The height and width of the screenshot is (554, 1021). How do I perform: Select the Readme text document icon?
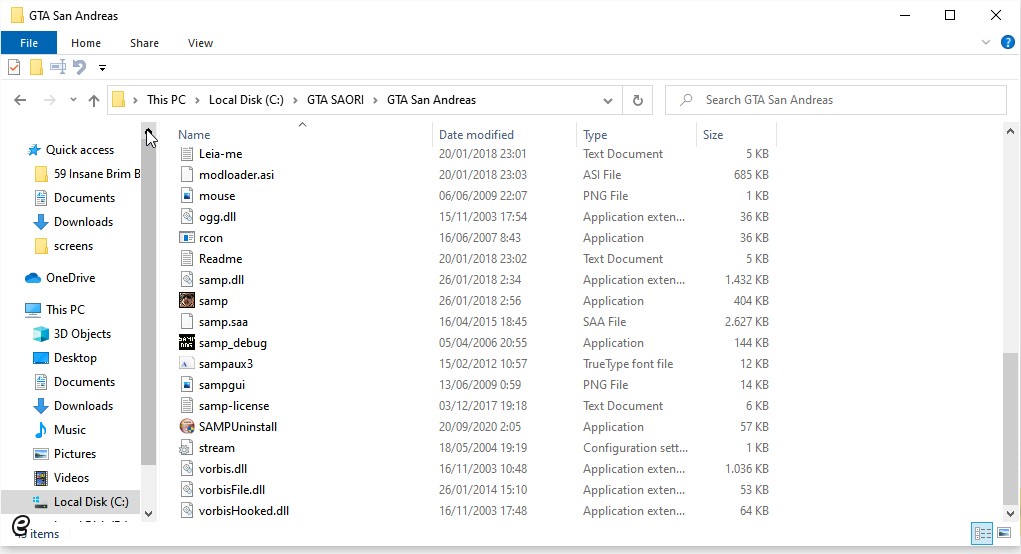pos(187,258)
